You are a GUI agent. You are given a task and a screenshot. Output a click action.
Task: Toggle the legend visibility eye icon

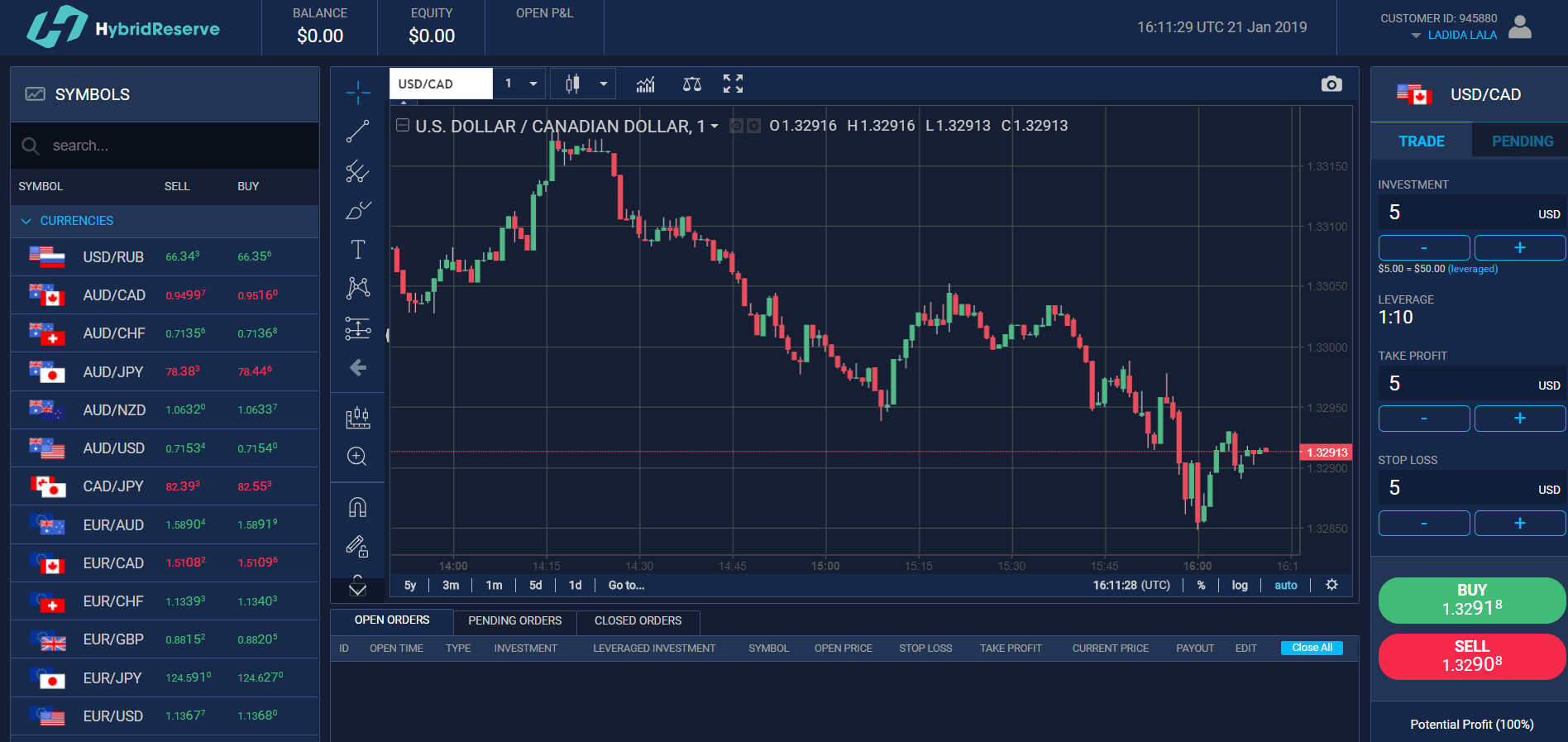(x=737, y=126)
